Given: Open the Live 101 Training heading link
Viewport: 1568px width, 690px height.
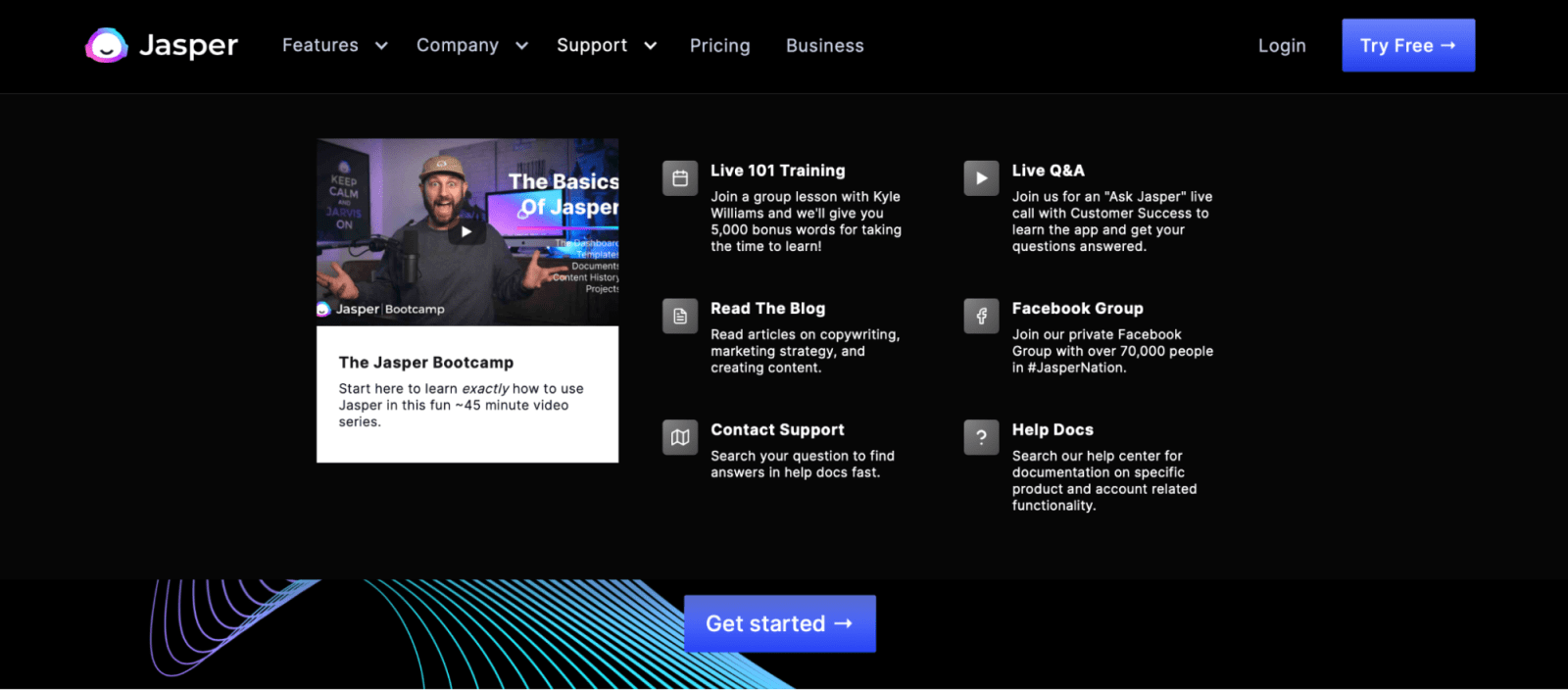Looking at the screenshot, I should 777,171.
